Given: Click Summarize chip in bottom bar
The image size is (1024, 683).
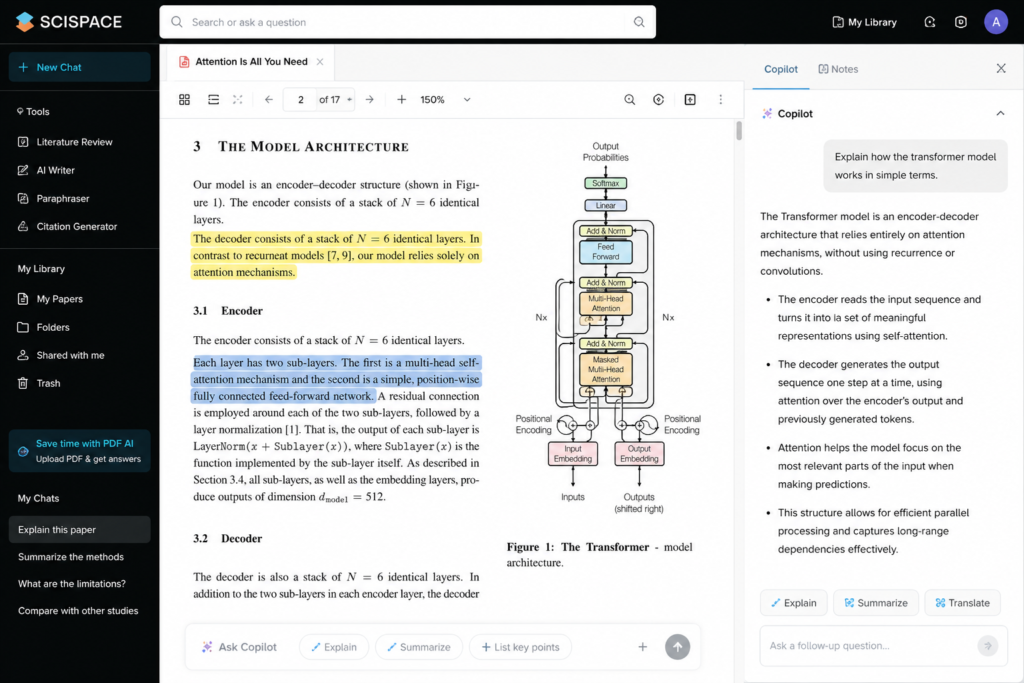Looking at the screenshot, I should tap(419, 647).
